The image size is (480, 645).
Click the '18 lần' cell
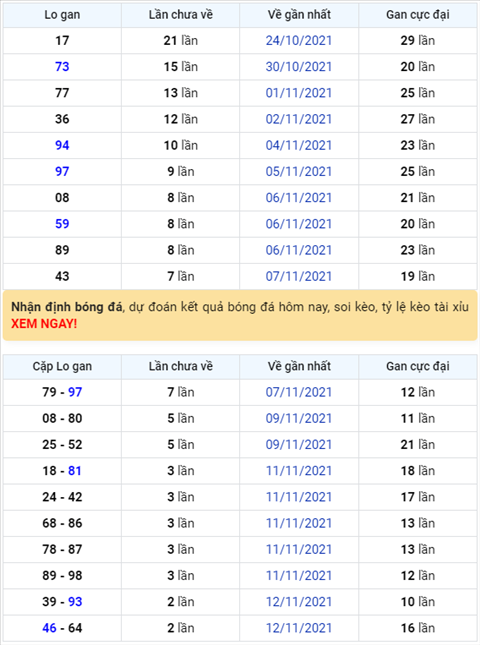click(418, 471)
